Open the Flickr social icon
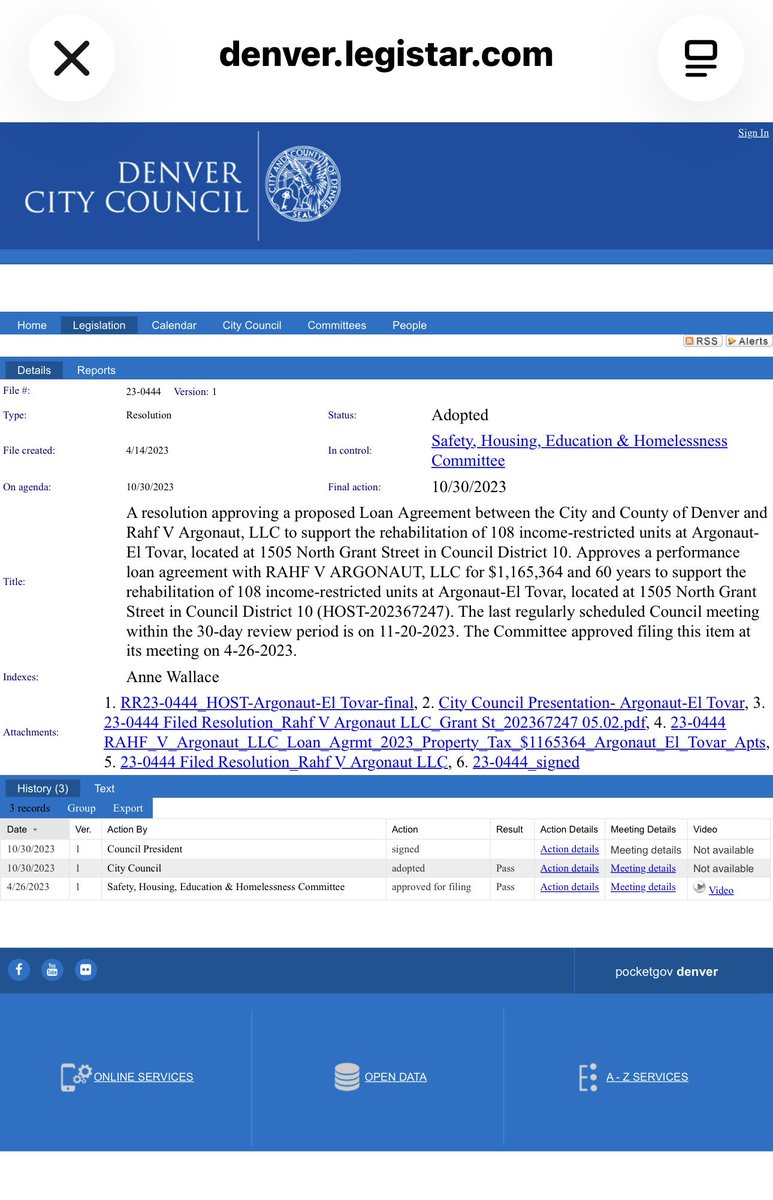773x1200 pixels. [85, 970]
